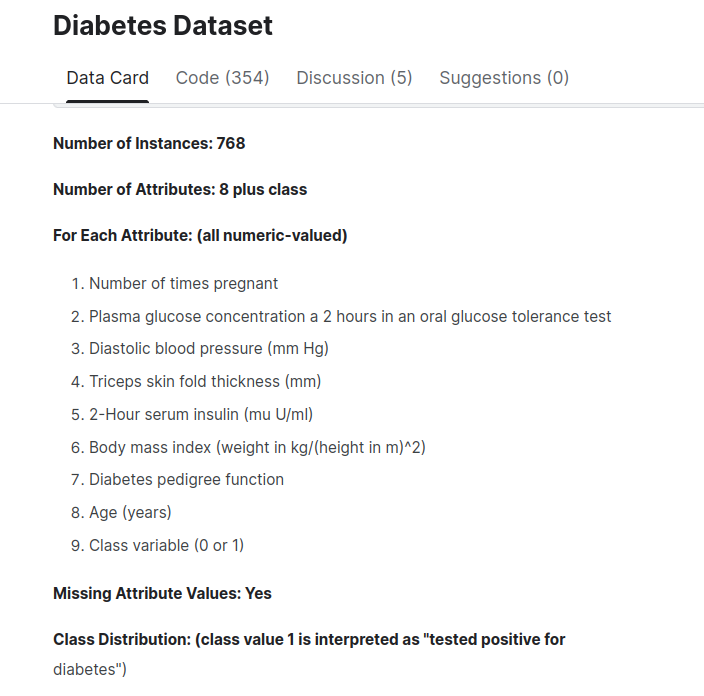
Task: Click the Age (years) list item
Action: click(x=130, y=512)
